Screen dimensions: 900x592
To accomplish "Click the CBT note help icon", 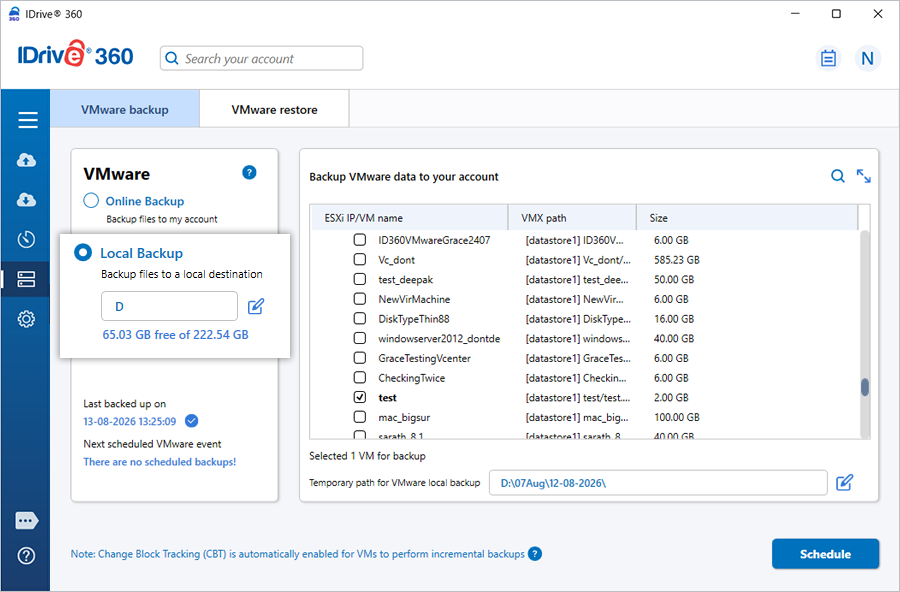I will pos(535,554).
